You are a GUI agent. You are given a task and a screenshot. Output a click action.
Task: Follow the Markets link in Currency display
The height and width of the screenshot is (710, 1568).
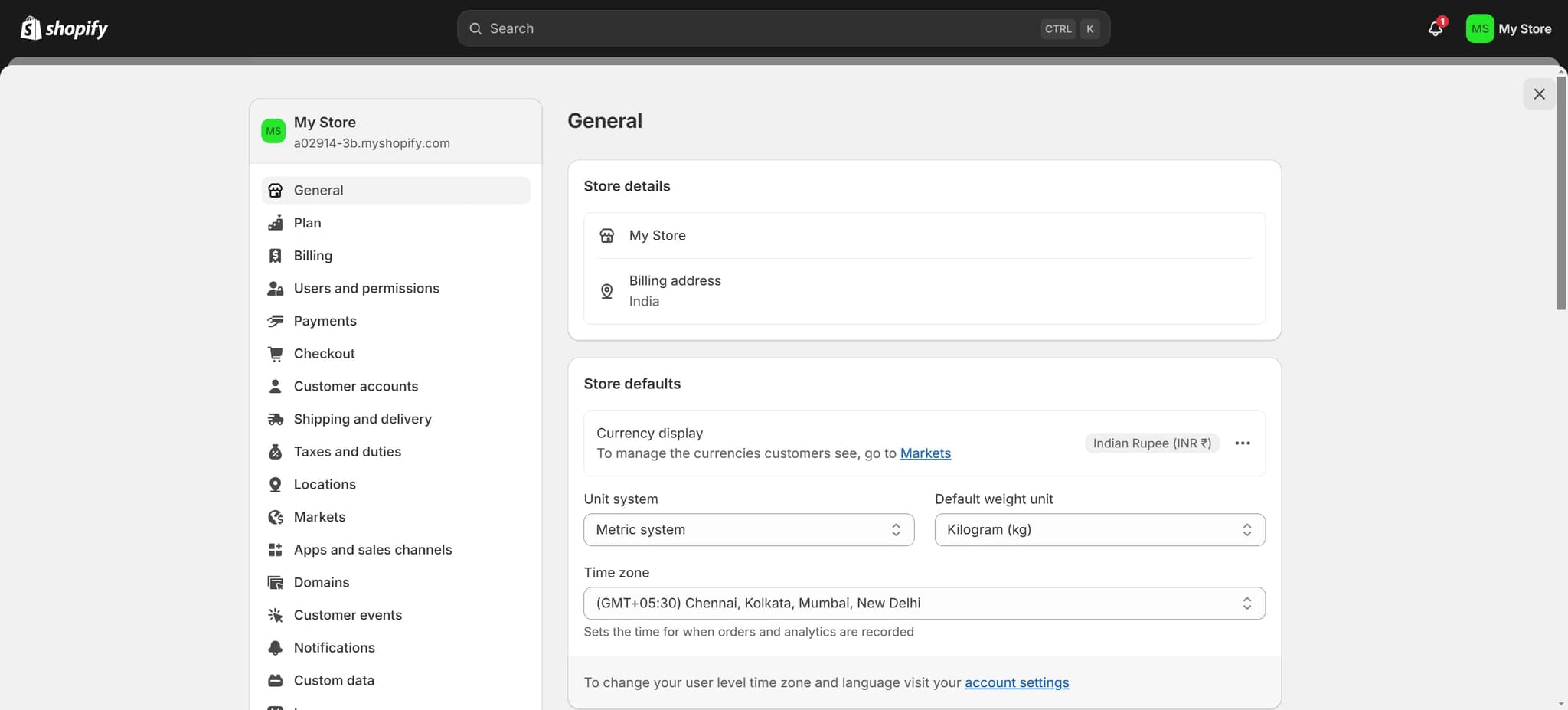click(925, 453)
